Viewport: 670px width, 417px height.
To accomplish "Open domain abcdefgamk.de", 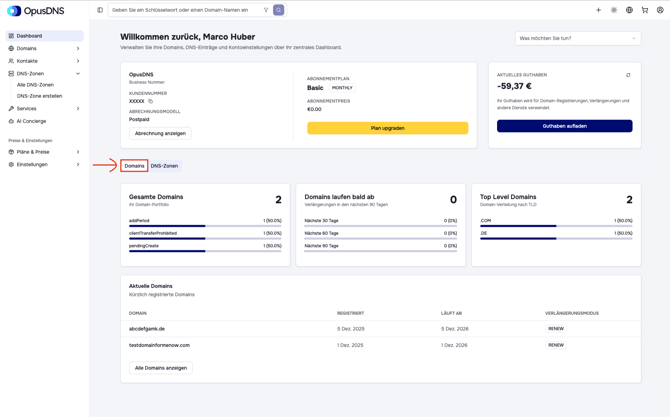I will point(147,329).
